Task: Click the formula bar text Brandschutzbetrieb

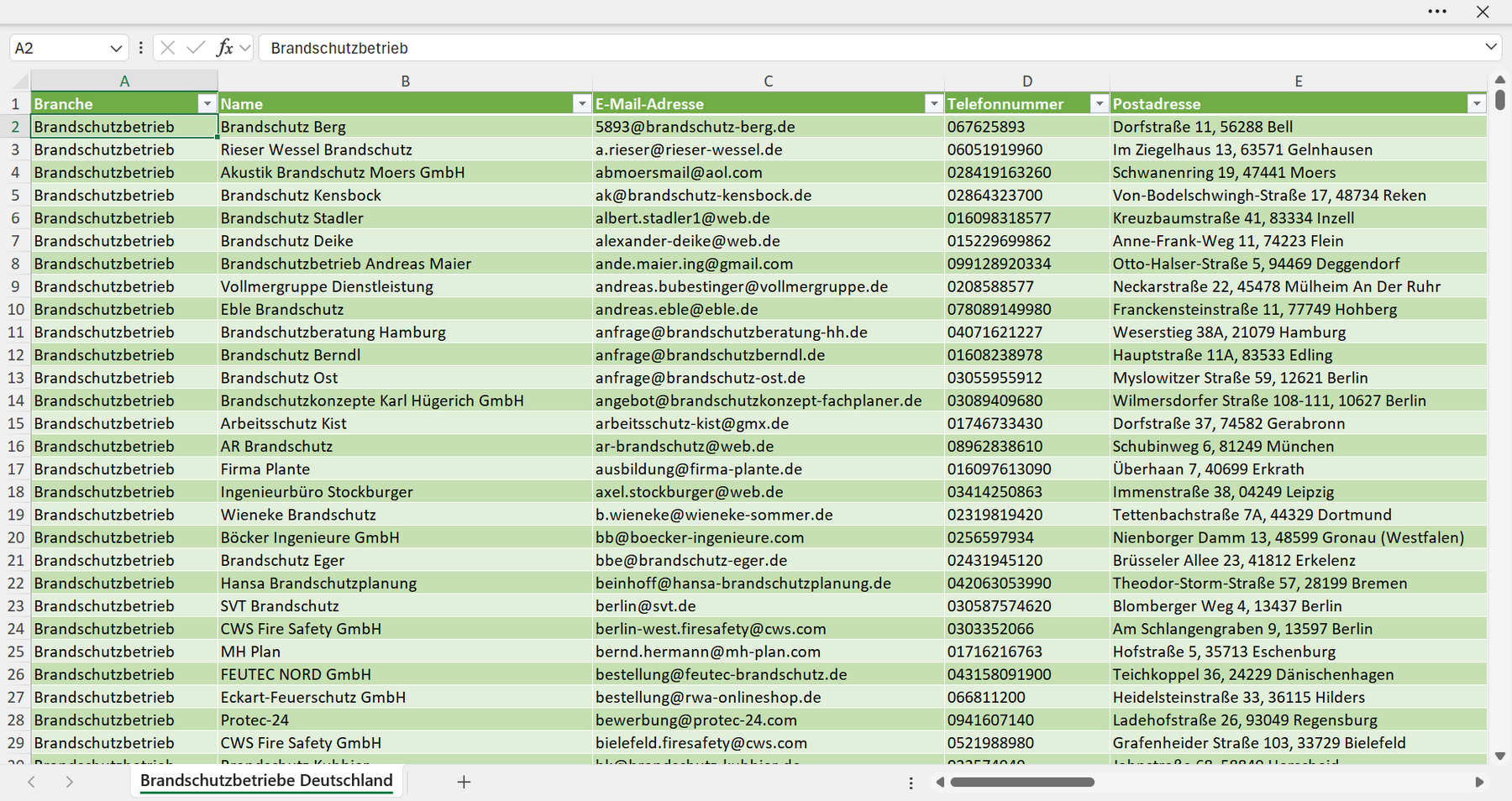Action: tap(339, 48)
